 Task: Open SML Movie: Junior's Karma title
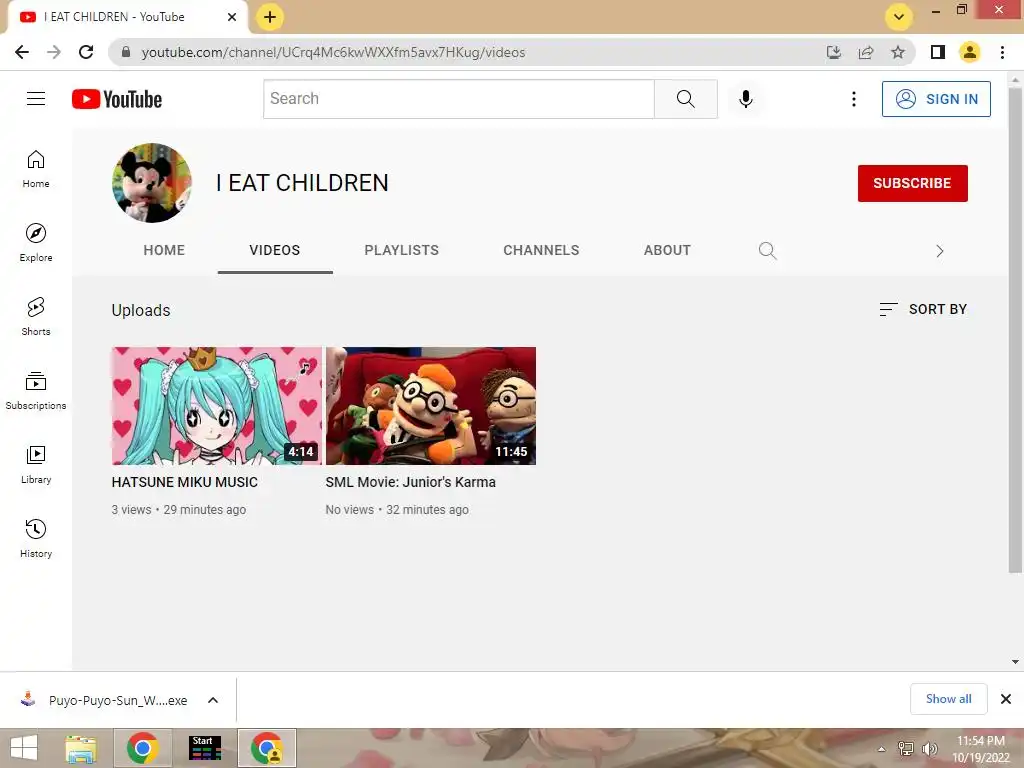click(411, 482)
